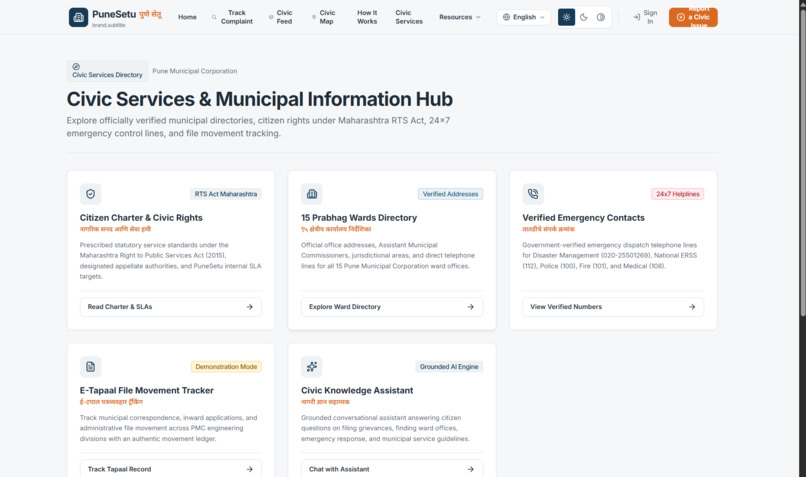Click Track Tapaal Record button

tap(171, 469)
